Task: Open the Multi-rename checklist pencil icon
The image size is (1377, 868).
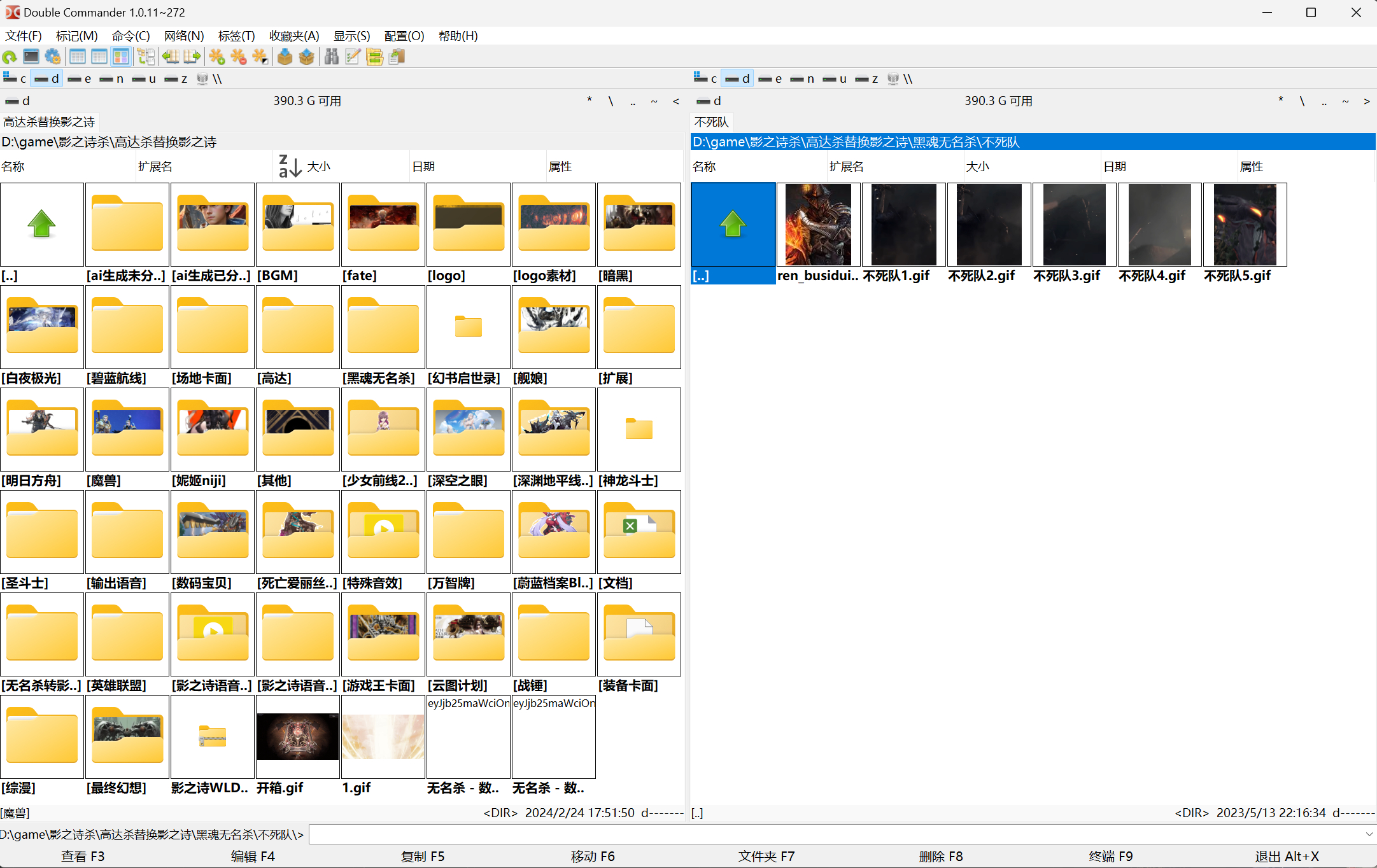Action: [x=353, y=57]
